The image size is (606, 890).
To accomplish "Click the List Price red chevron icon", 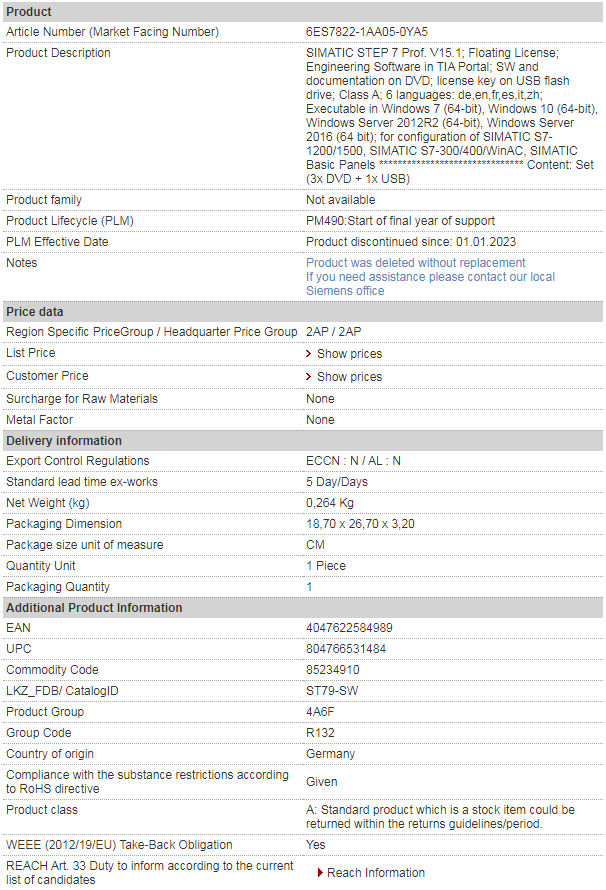I will [x=309, y=354].
